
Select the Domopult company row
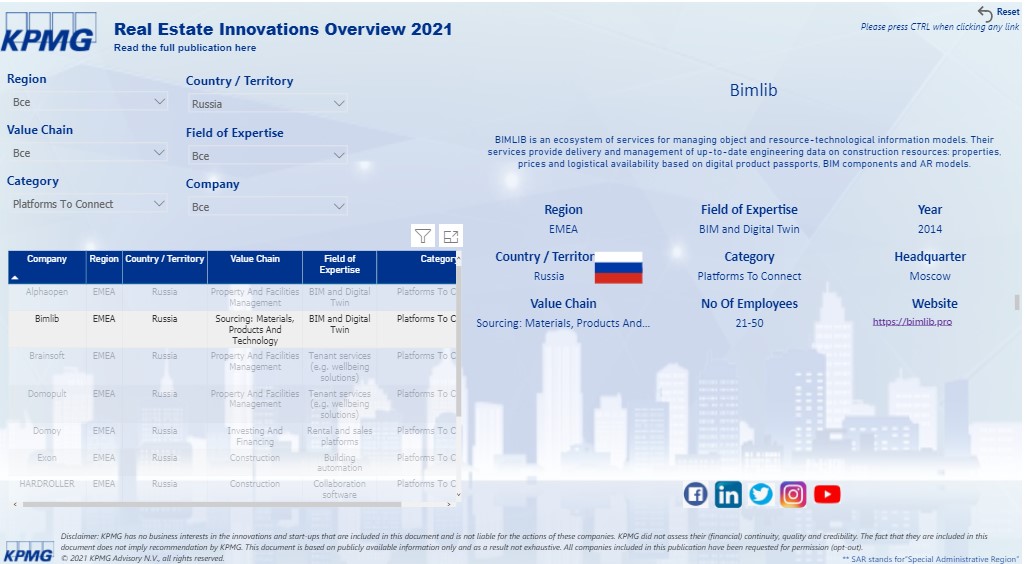click(47, 394)
